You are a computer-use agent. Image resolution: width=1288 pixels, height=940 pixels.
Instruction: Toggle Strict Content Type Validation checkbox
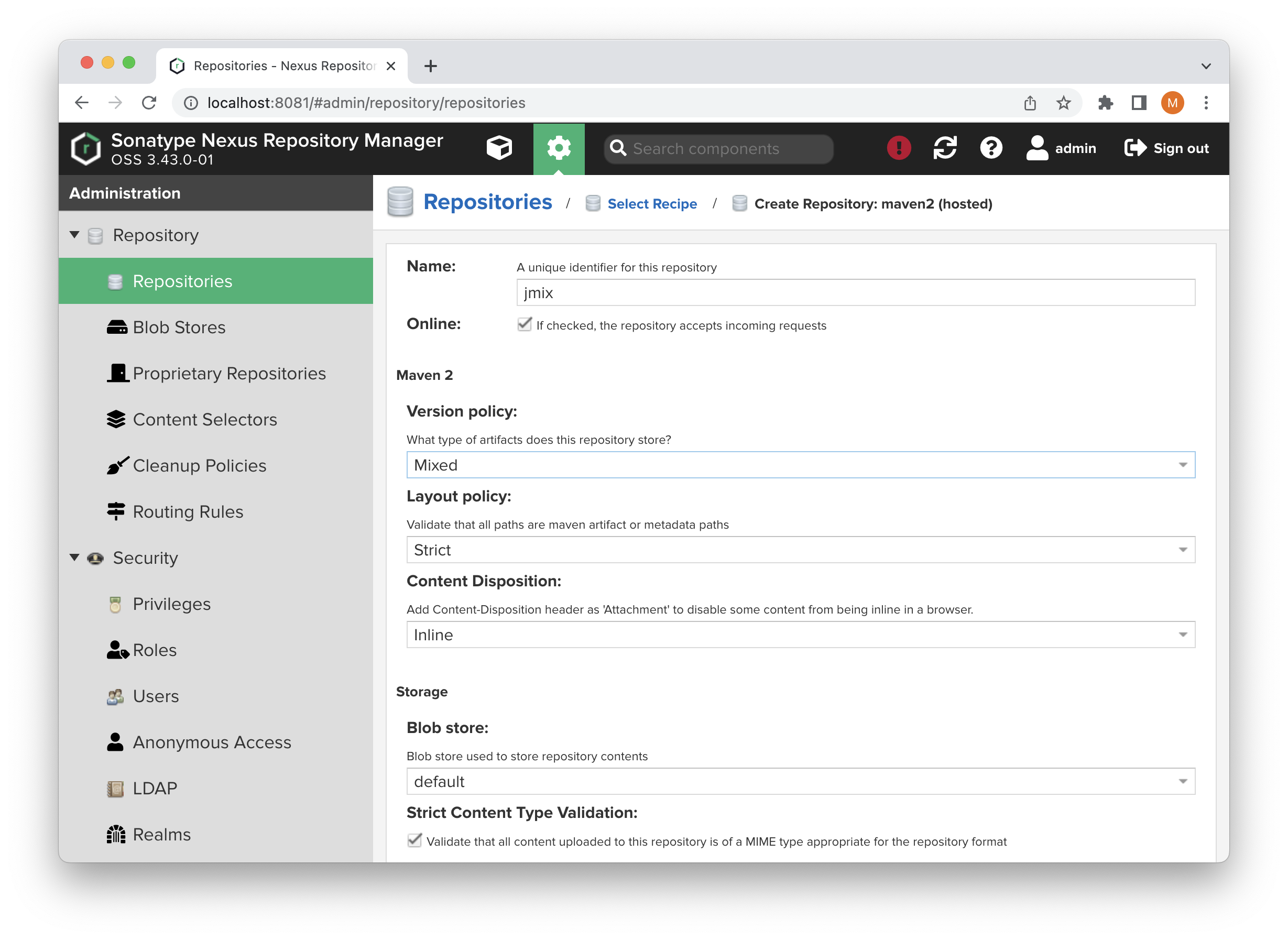(414, 840)
